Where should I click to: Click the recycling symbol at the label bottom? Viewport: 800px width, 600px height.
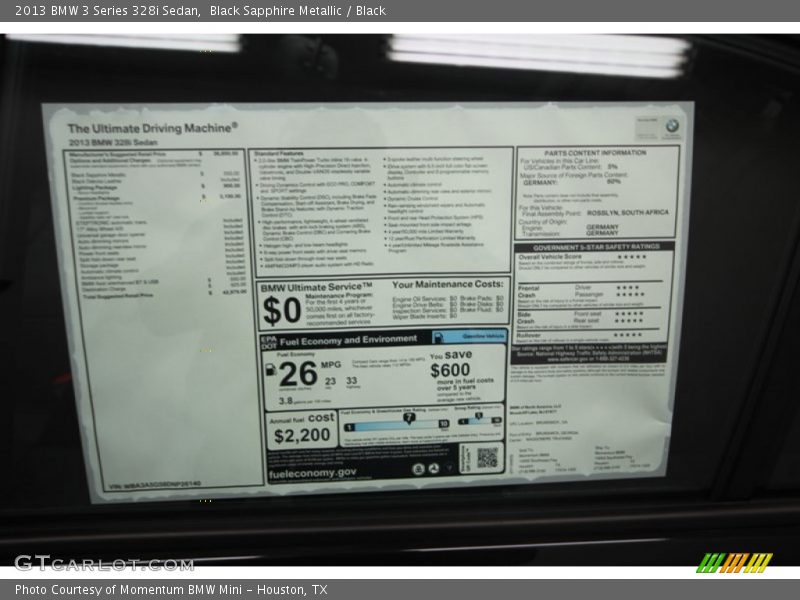434,468
